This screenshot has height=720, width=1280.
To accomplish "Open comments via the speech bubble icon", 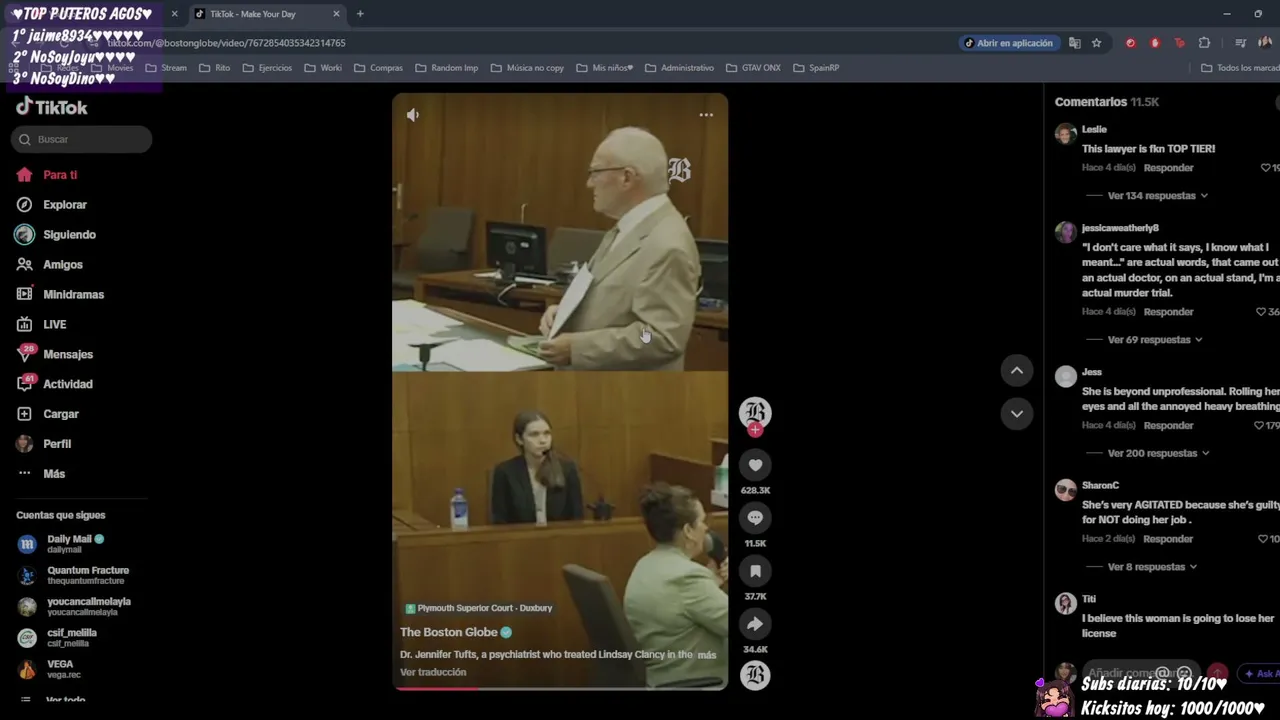I will 755,518.
